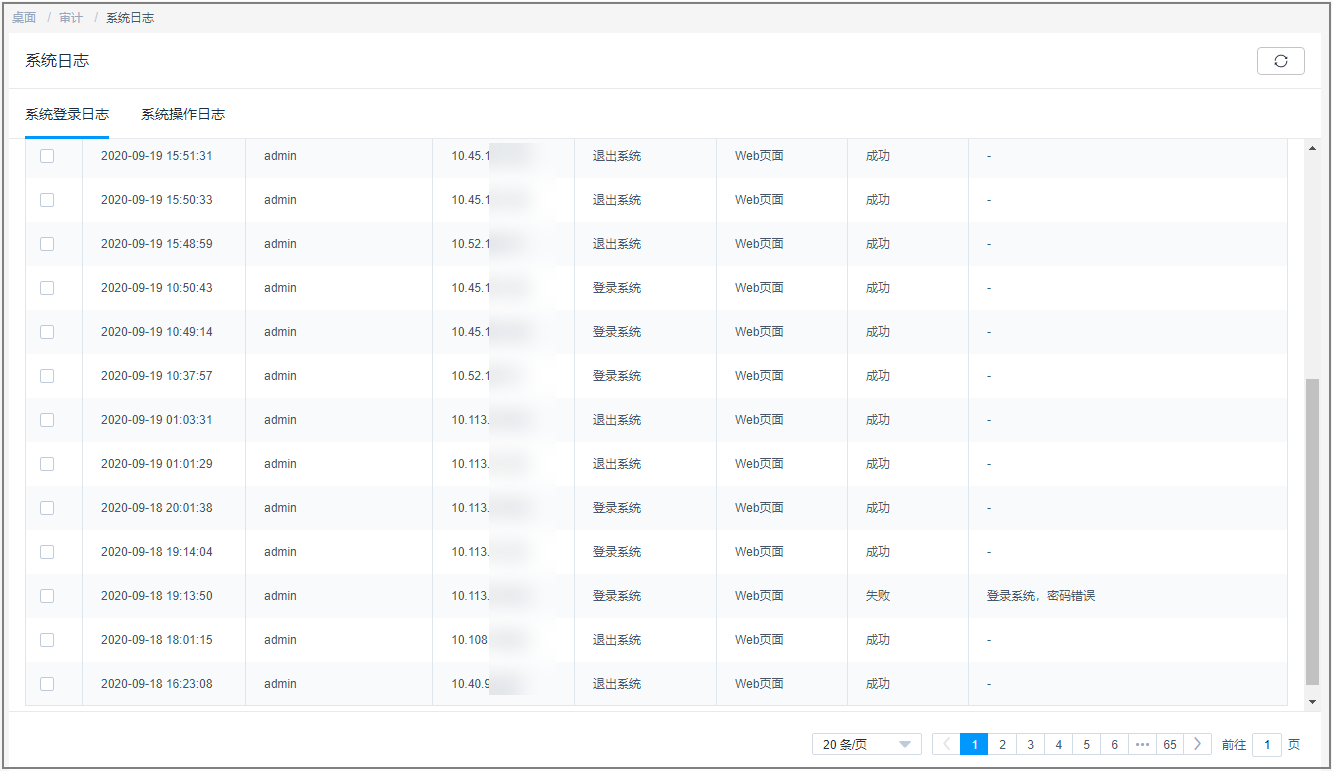The height and width of the screenshot is (771, 1332).
Task: Select checkbox for 2020-09-18 16:23:08 entry
Action: click(x=47, y=684)
